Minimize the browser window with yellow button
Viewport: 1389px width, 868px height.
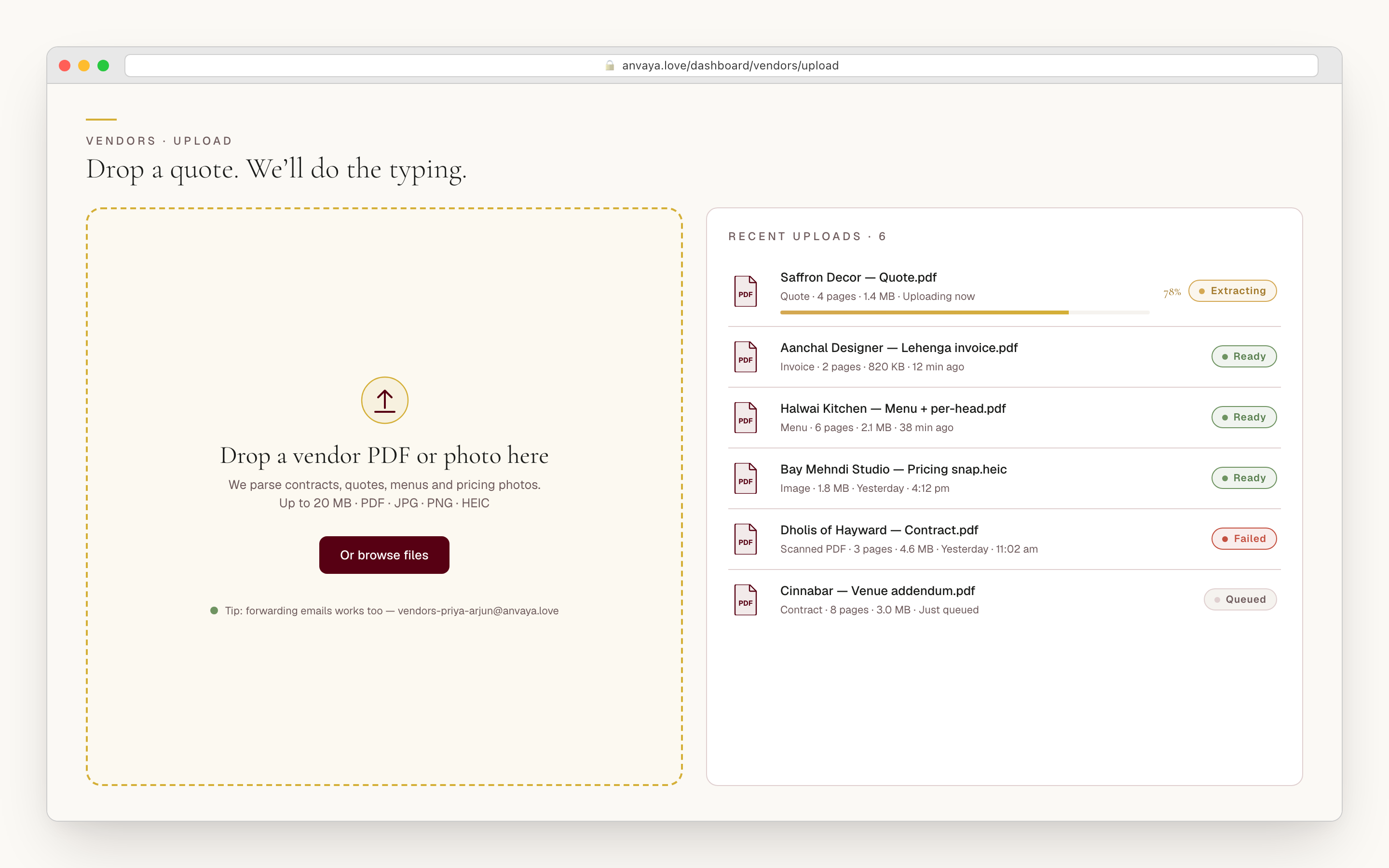pos(84,66)
